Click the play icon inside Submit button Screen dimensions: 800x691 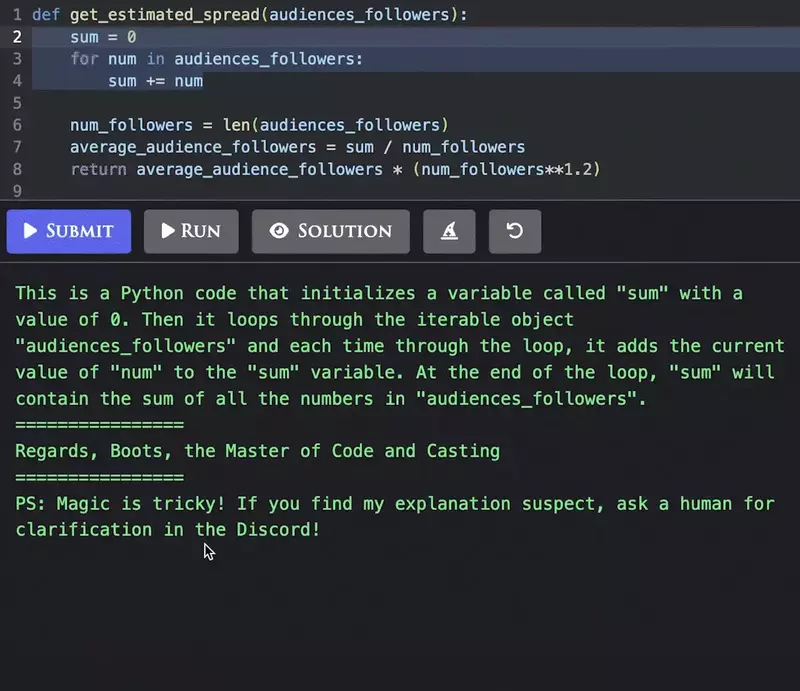tap(30, 231)
